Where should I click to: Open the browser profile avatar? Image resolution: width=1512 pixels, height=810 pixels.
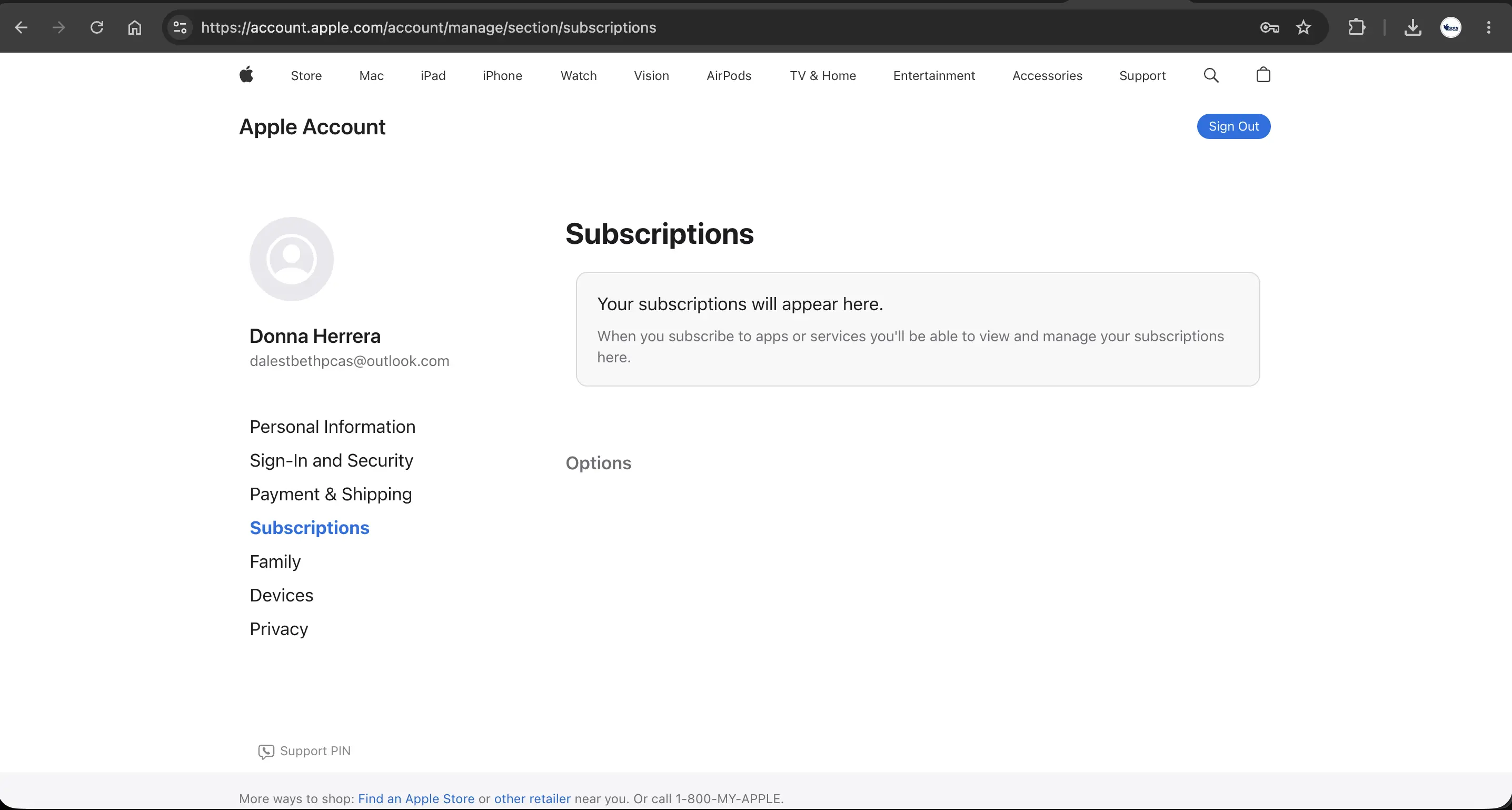point(1451,27)
